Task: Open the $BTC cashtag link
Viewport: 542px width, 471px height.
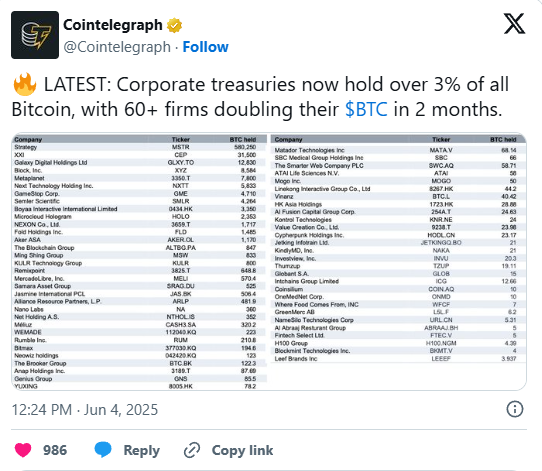Action: coord(366,110)
